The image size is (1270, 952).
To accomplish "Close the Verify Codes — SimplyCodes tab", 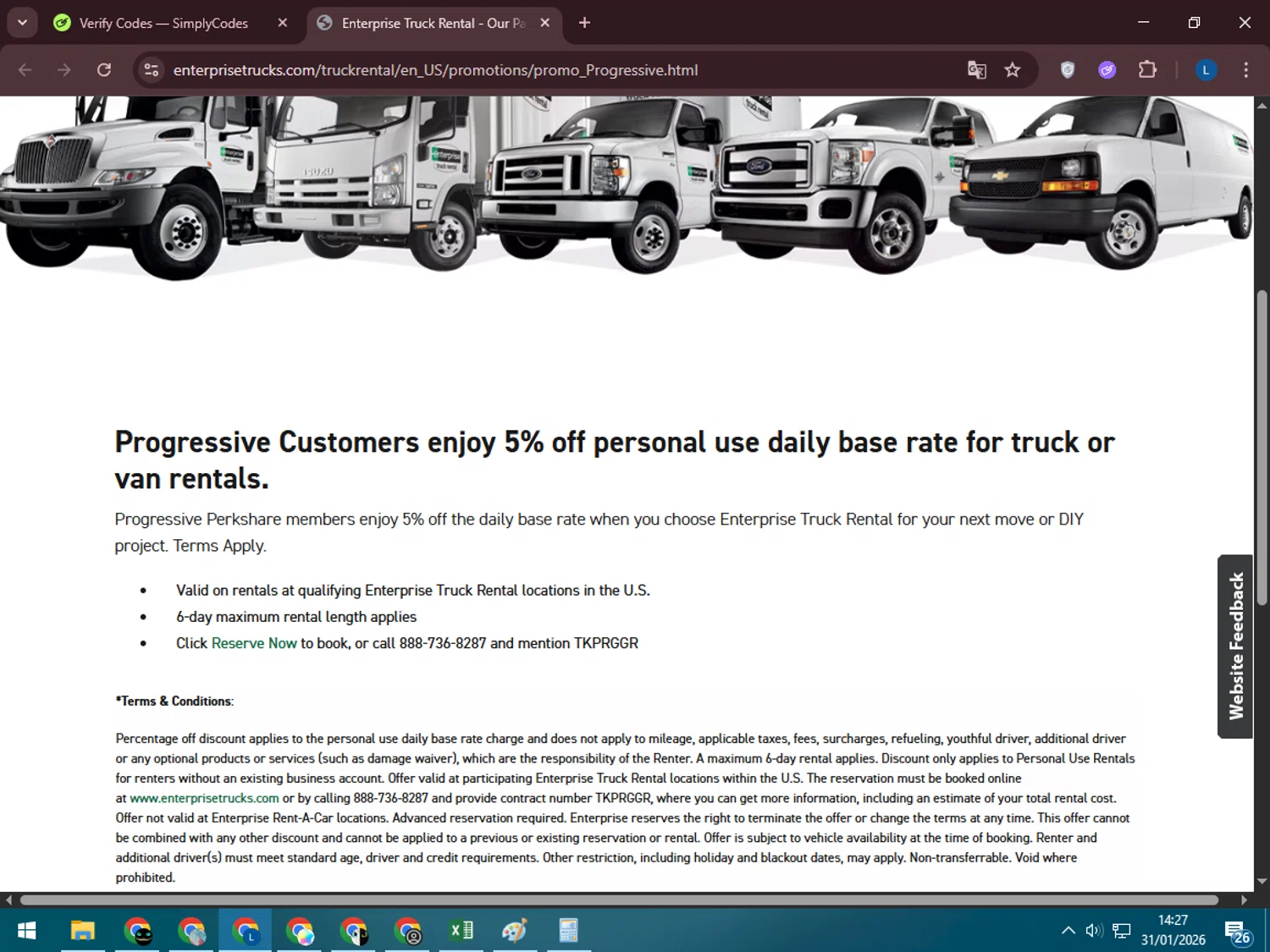I will point(283,23).
